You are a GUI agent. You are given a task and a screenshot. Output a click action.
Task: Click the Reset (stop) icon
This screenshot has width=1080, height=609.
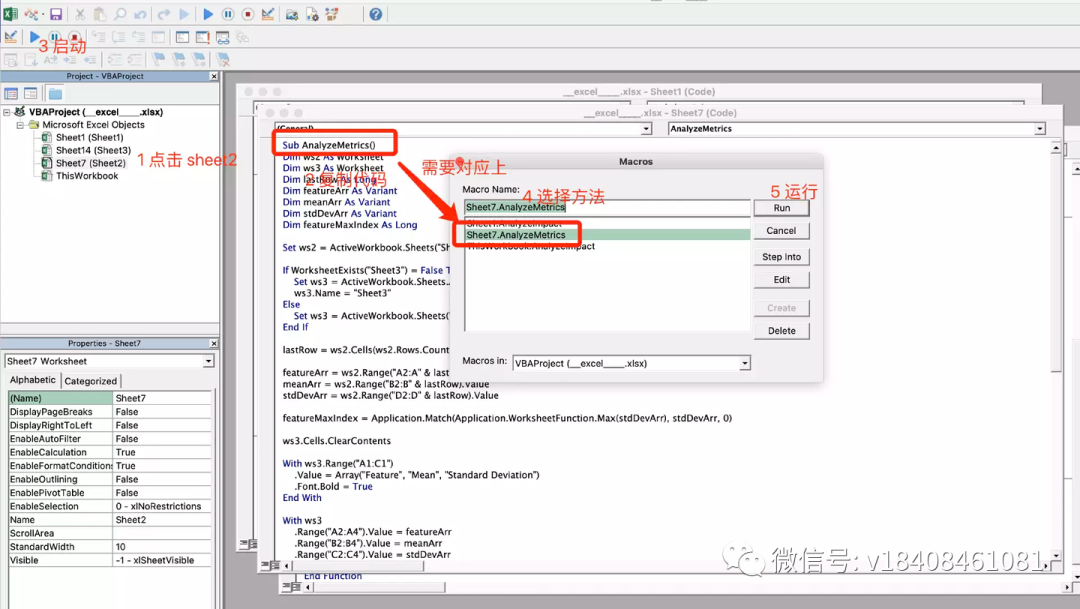[x=249, y=13]
